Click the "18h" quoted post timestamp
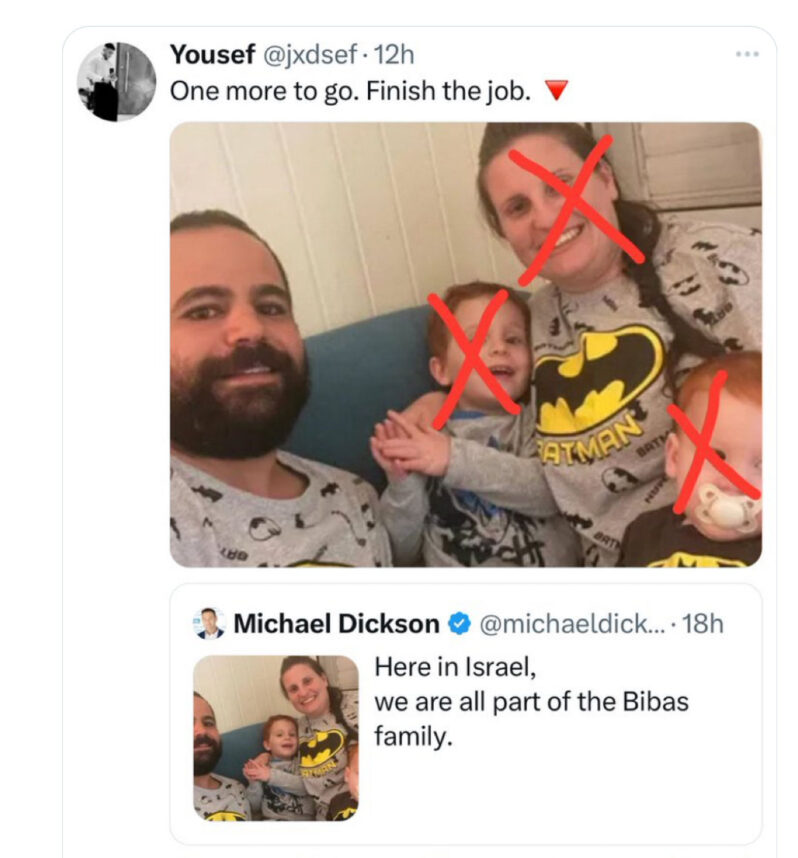 click(701, 625)
